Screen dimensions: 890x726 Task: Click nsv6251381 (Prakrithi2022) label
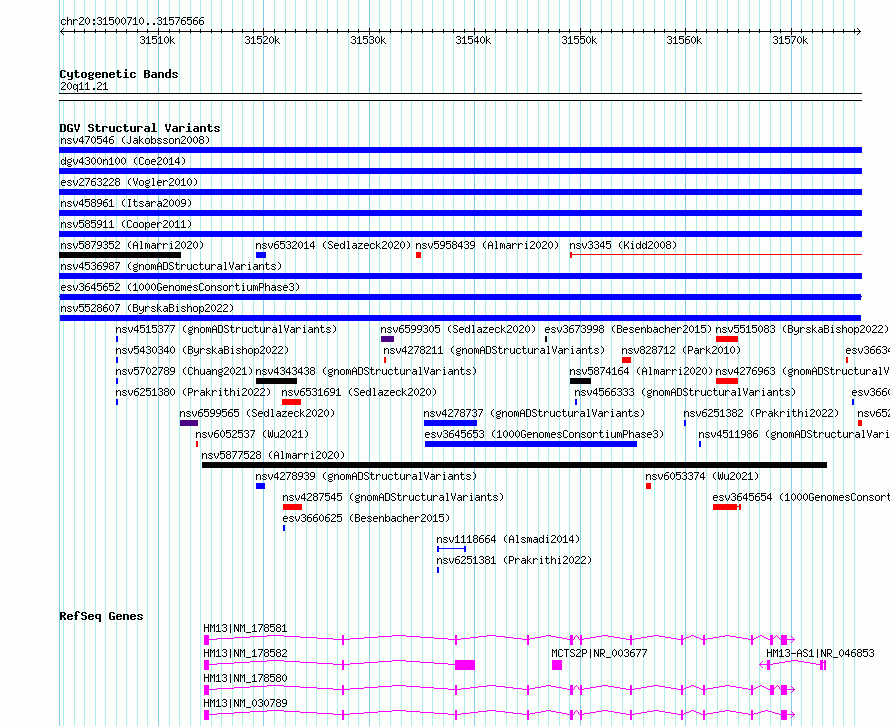pyautogui.click(x=514, y=560)
